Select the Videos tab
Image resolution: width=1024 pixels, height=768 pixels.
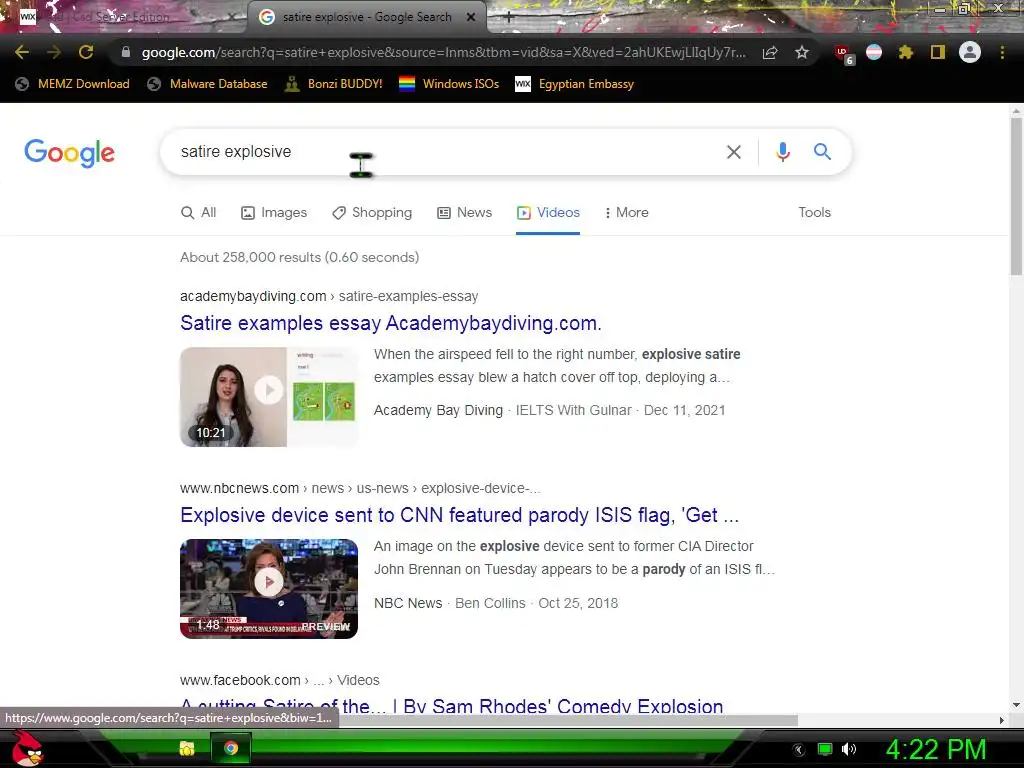tap(548, 212)
